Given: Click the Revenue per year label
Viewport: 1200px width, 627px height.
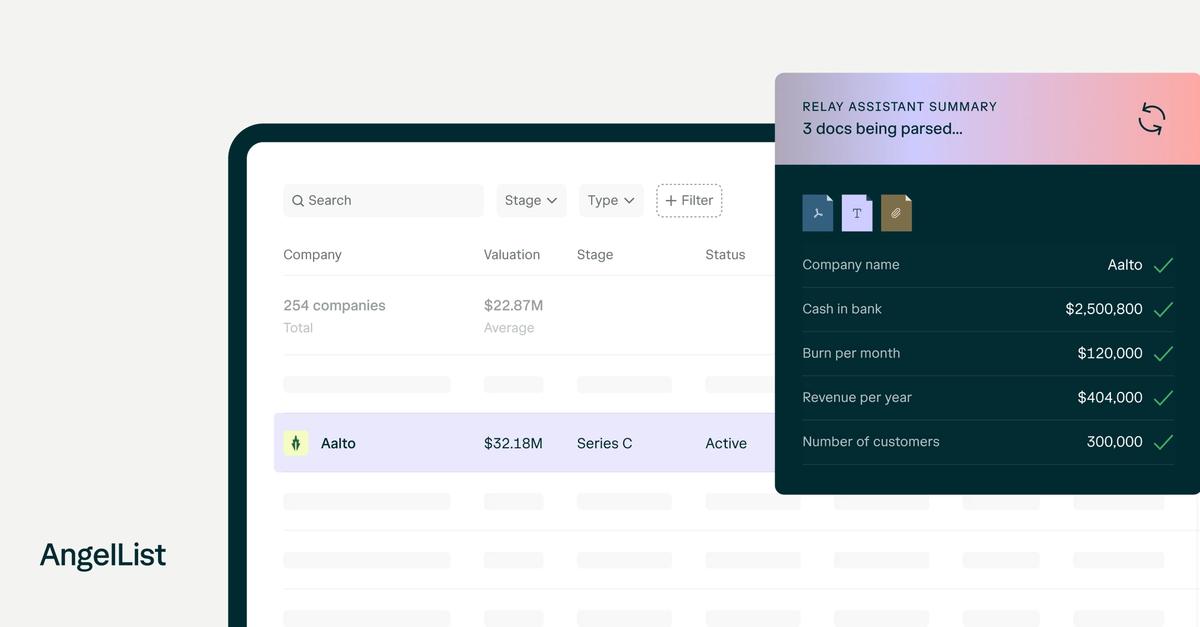Looking at the screenshot, I should tap(857, 397).
